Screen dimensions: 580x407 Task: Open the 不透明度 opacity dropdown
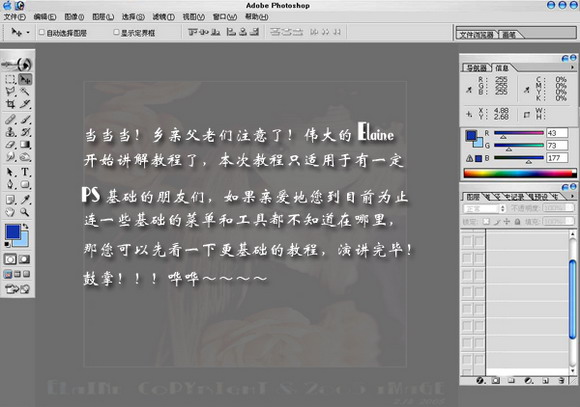[559, 208]
